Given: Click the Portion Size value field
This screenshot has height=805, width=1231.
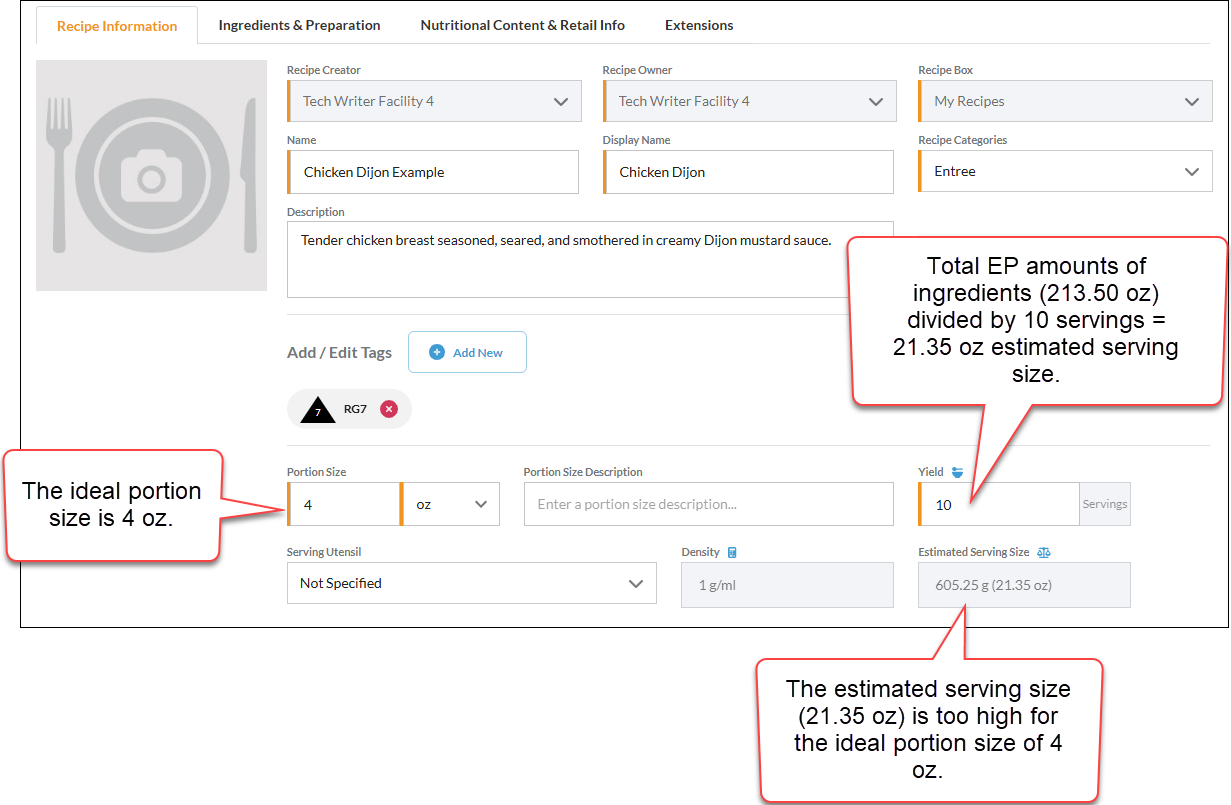Looking at the screenshot, I should (344, 504).
